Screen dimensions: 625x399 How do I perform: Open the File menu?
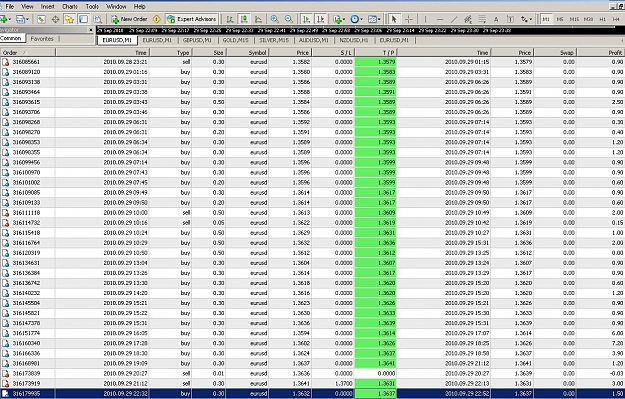[x=9, y=6]
